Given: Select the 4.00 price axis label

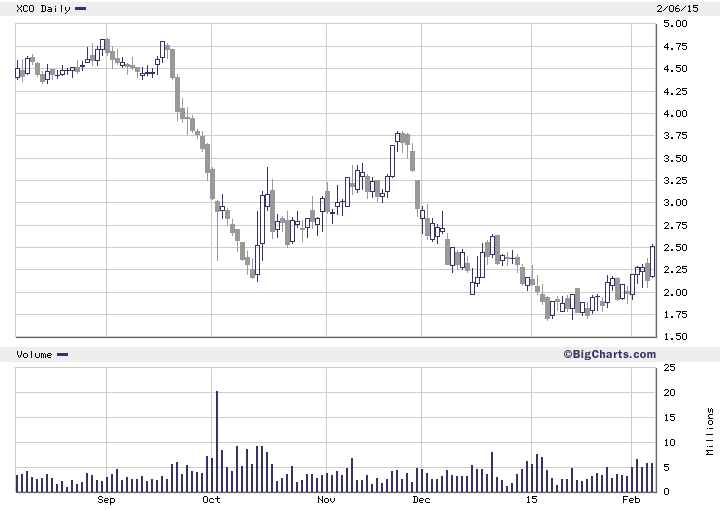Looking at the screenshot, I should pos(675,113).
